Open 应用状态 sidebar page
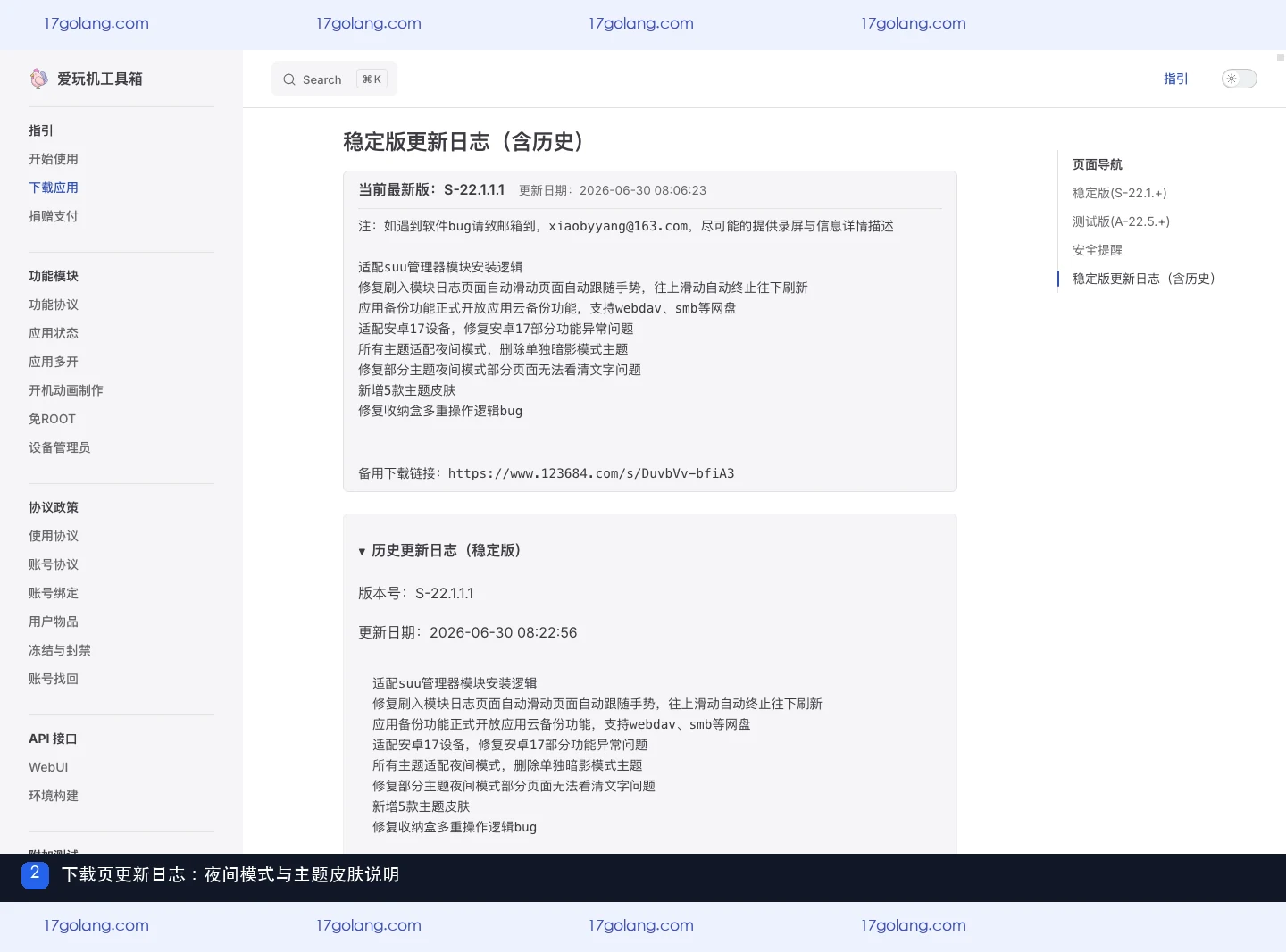Screen dimensions: 1286x952 coord(54,333)
